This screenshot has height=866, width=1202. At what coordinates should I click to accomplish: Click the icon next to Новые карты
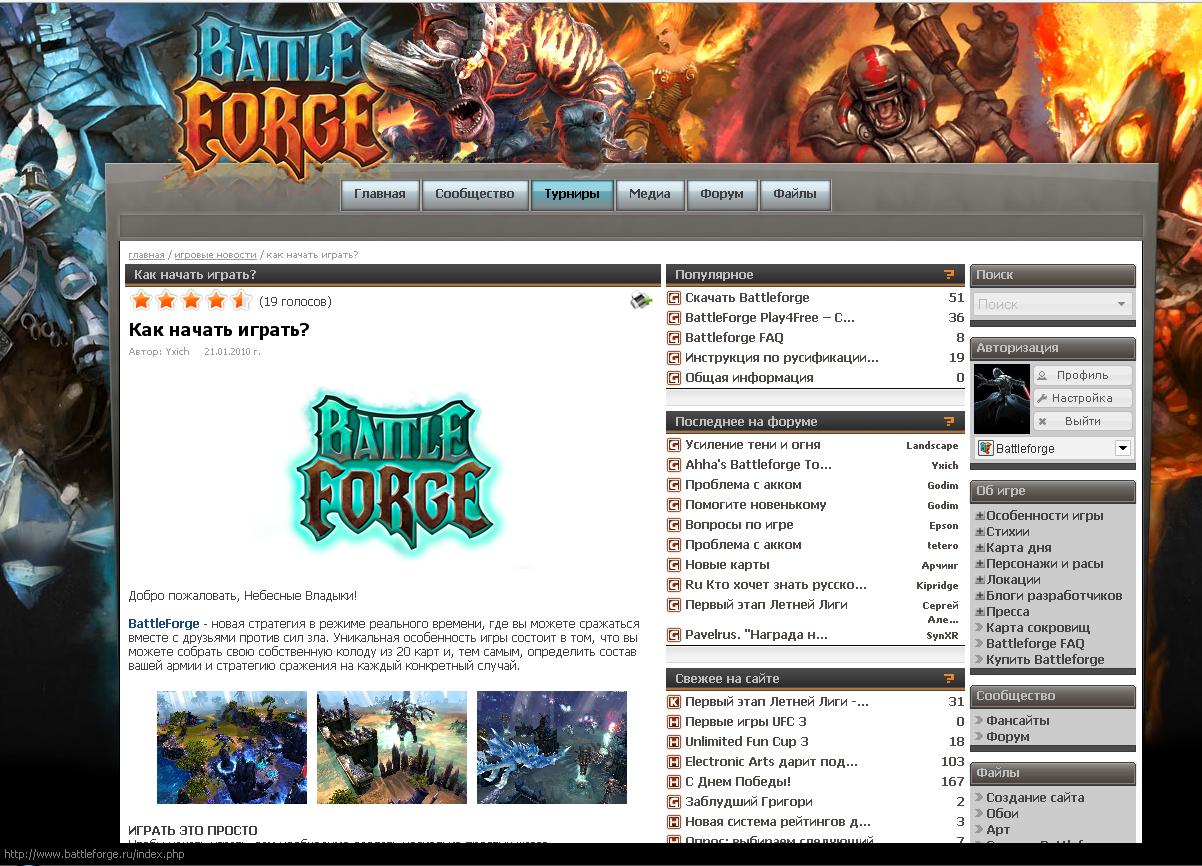tap(674, 565)
